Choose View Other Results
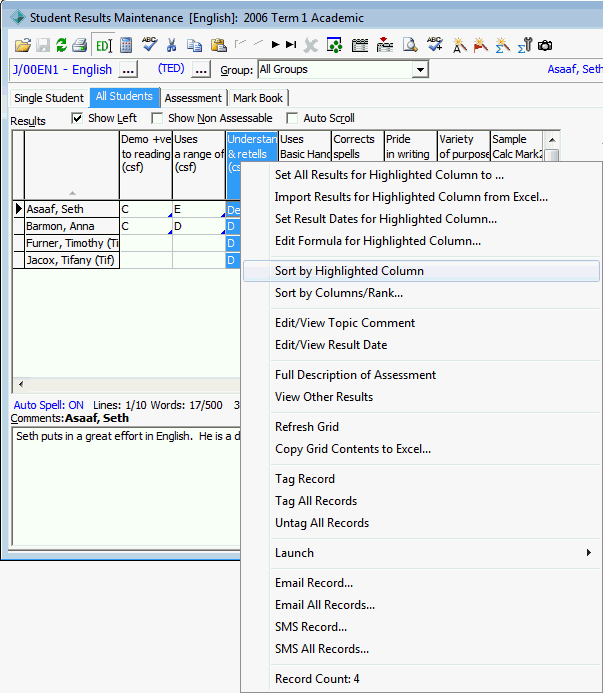The width and height of the screenshot is (603, 693). [422, 397]
